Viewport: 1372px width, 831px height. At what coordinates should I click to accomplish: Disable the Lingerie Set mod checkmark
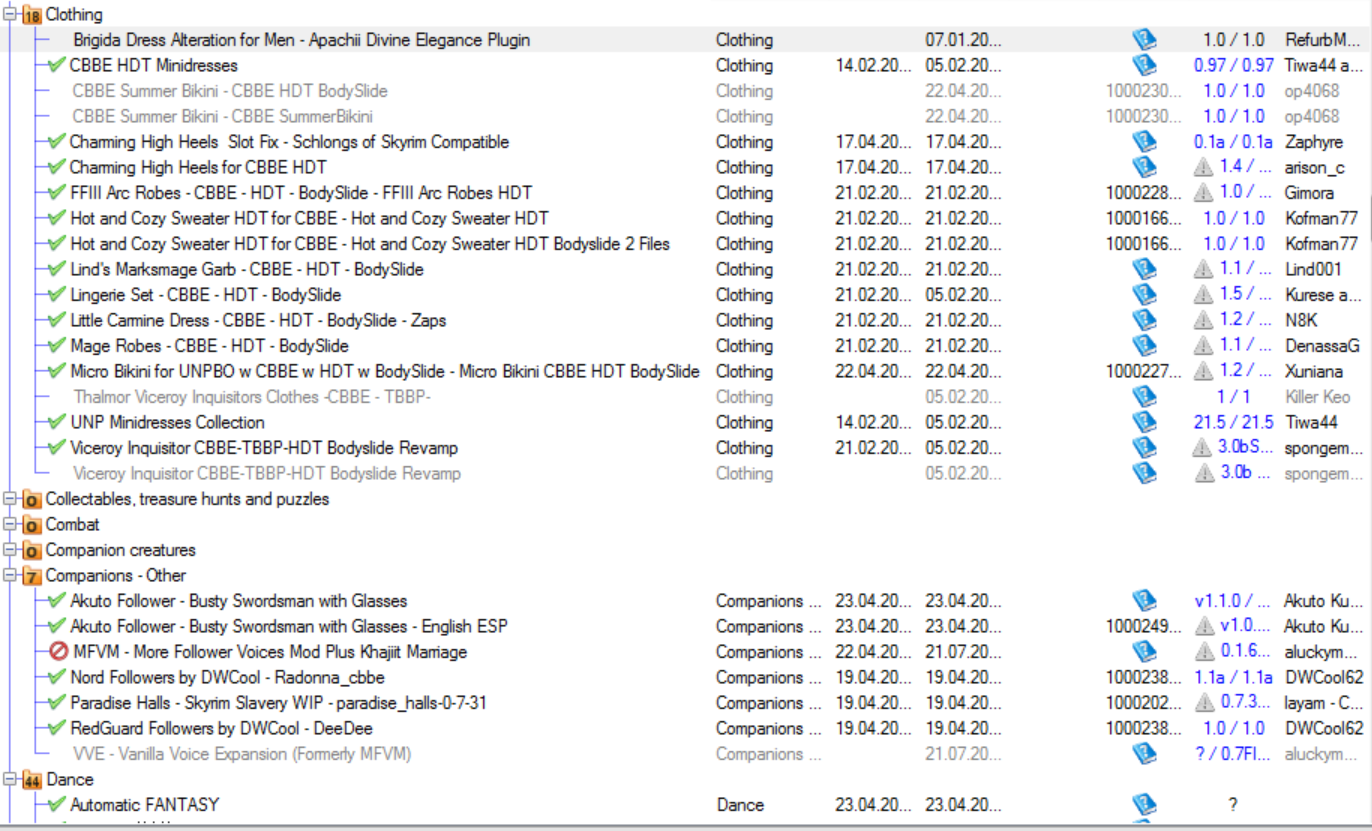pos(57,295)
